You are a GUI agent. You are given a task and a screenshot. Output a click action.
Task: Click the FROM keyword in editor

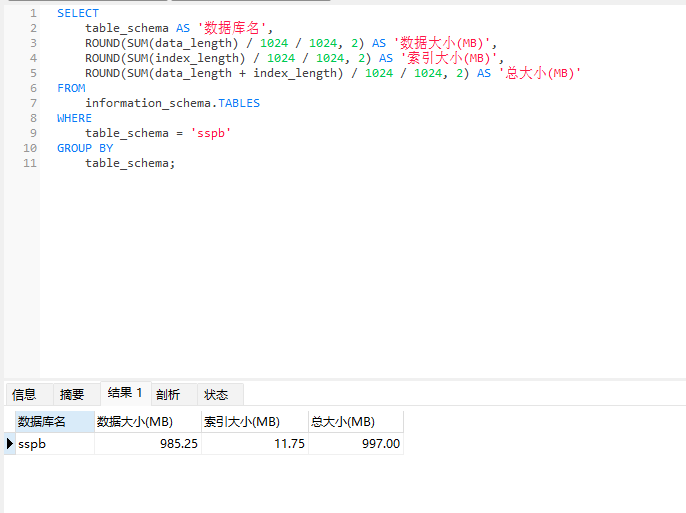pos(71,88)
